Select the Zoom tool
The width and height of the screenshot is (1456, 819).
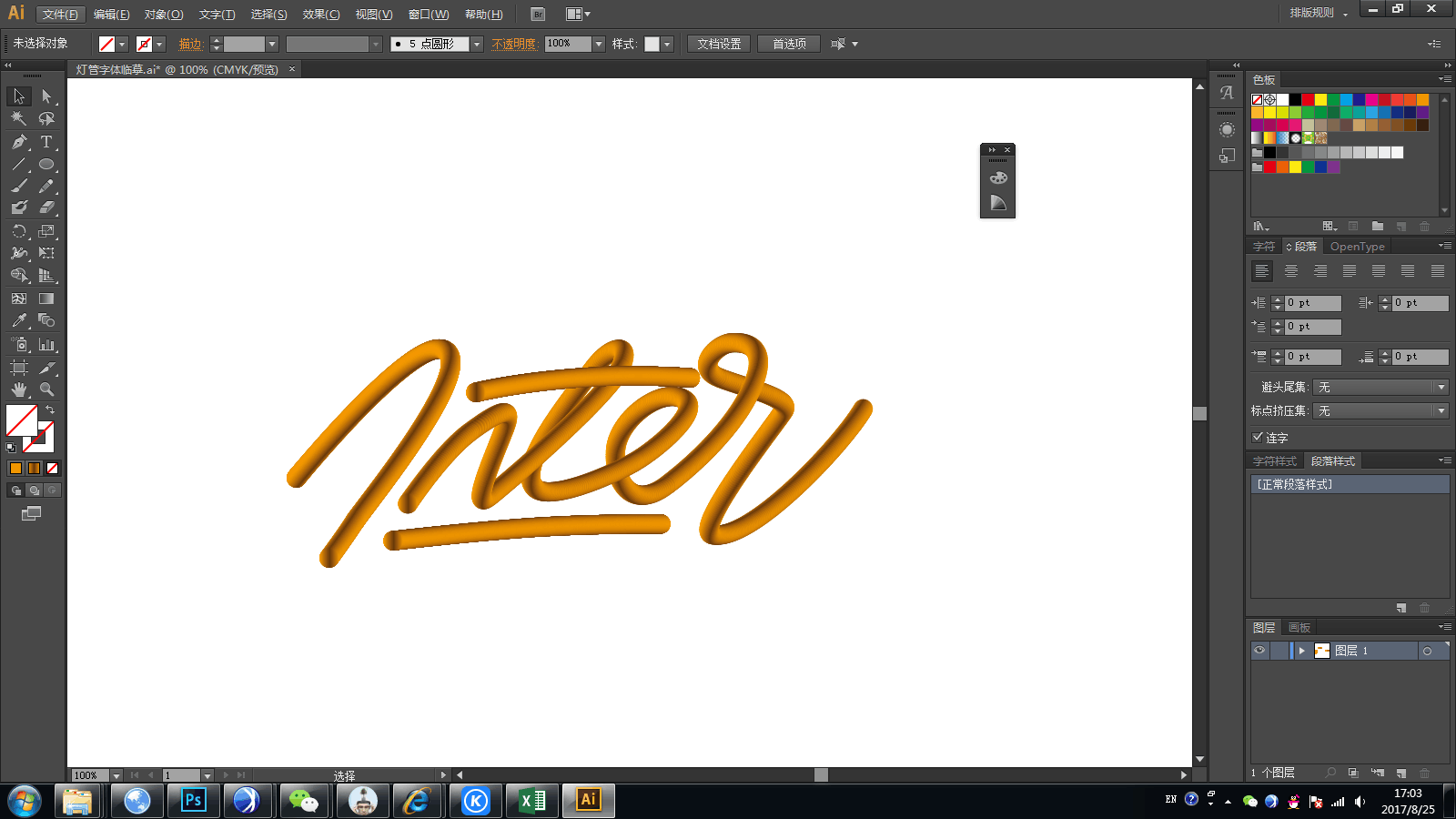[x=46, y=389]
